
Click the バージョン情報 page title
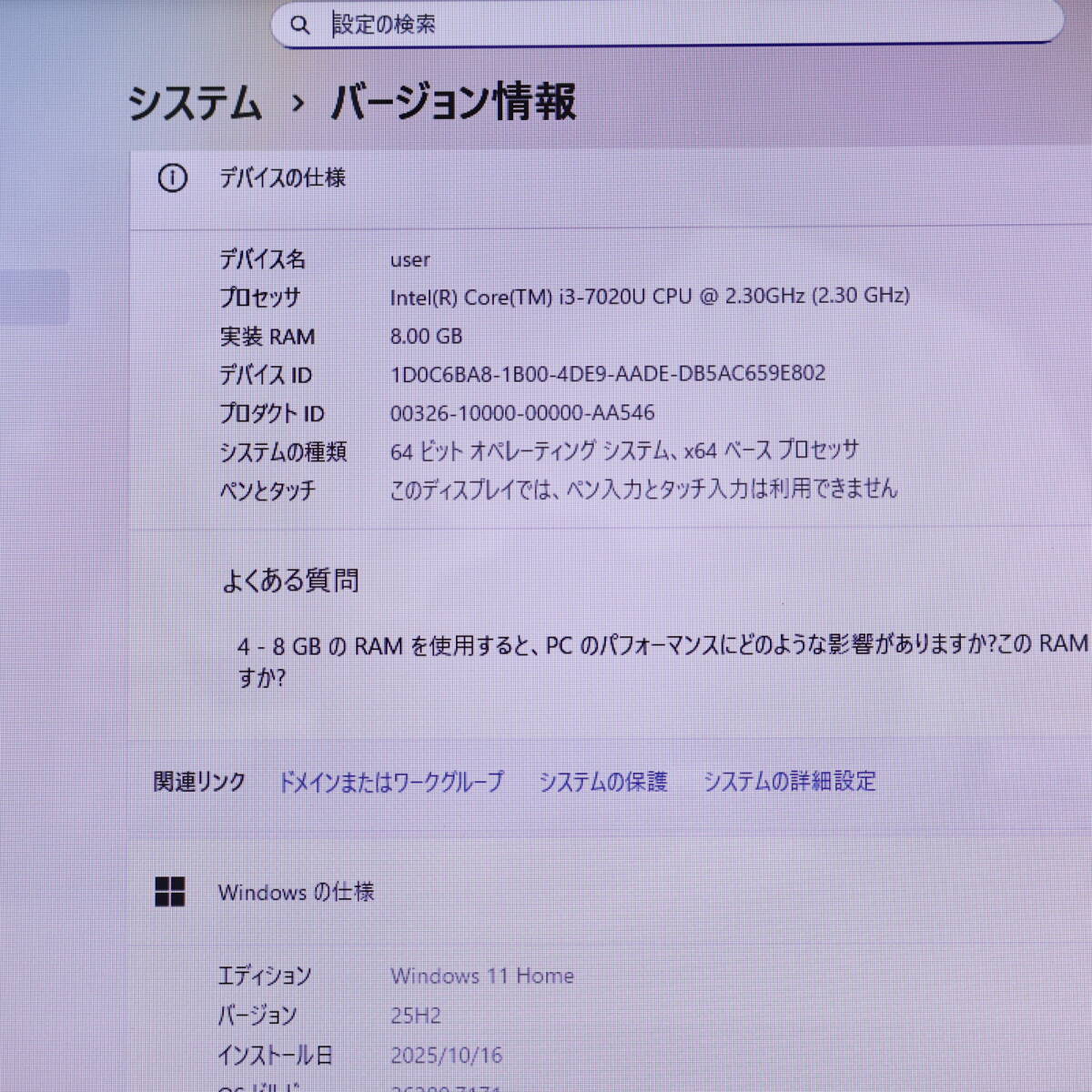point(453,101)
